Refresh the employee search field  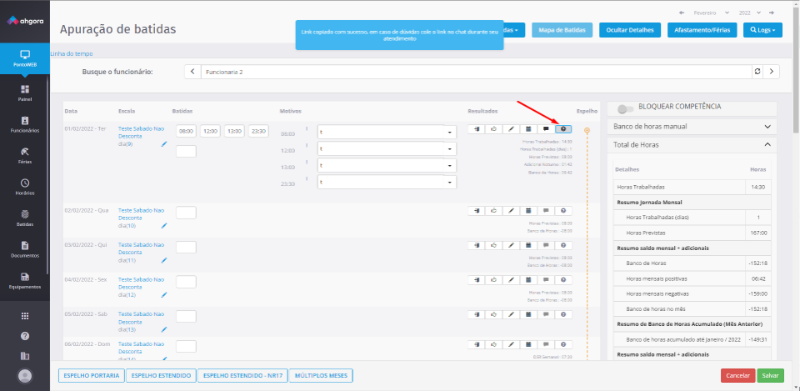[758, 71]
